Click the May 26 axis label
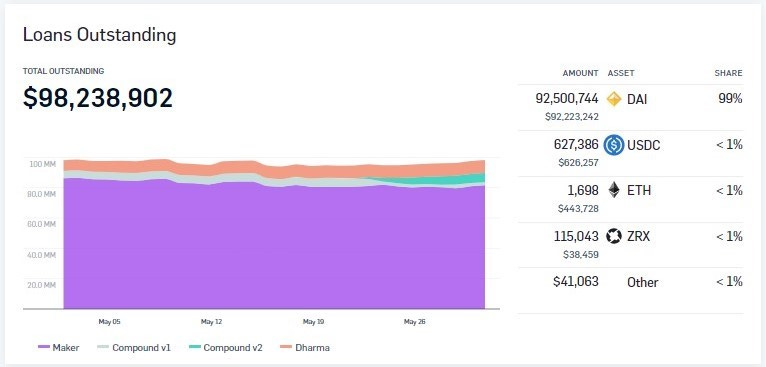Image resolution: width=766 pixels, height=367 pixels. [x=415, y=322]
